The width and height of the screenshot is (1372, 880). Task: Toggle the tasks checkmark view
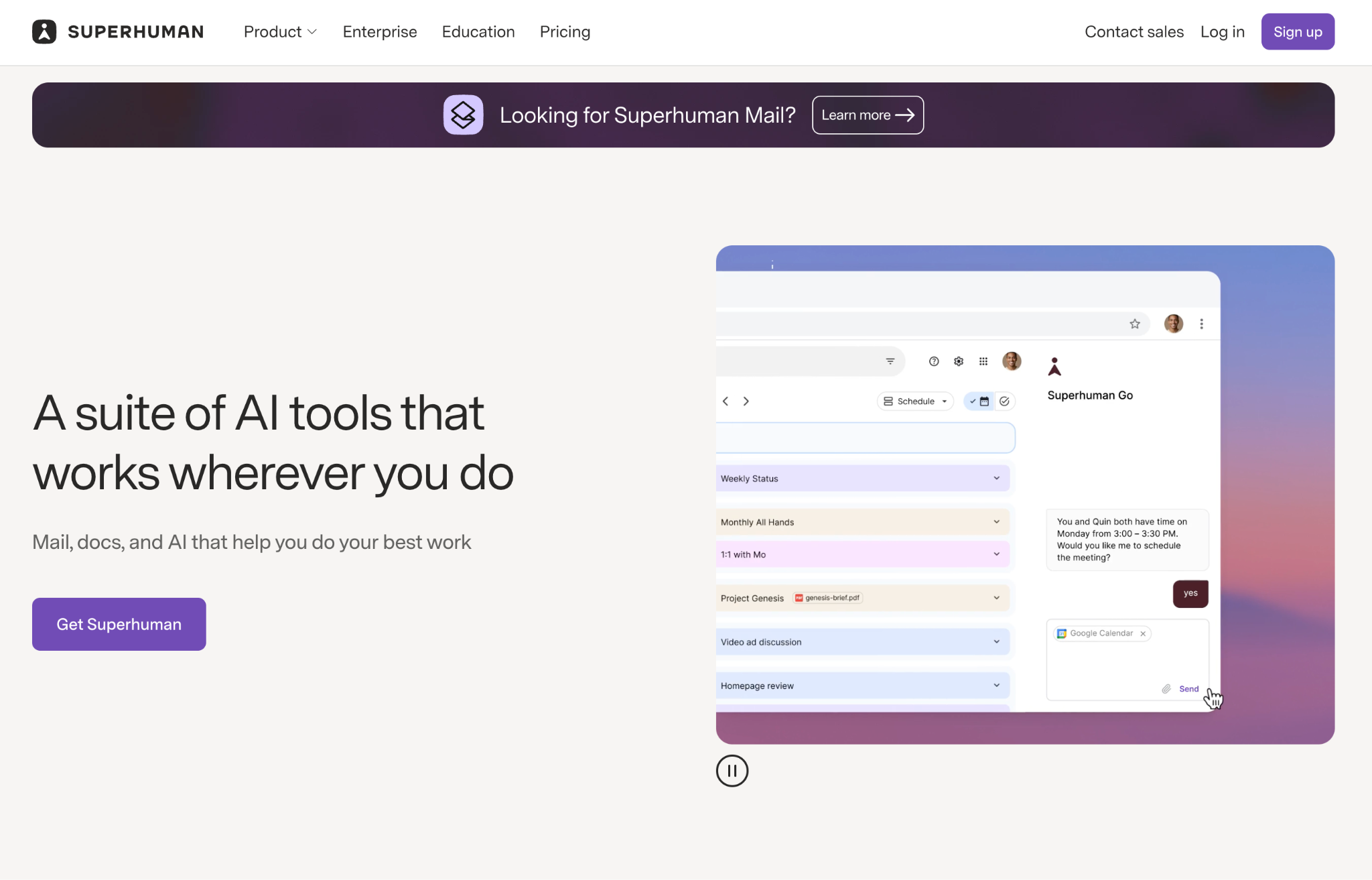(1004, 401)
